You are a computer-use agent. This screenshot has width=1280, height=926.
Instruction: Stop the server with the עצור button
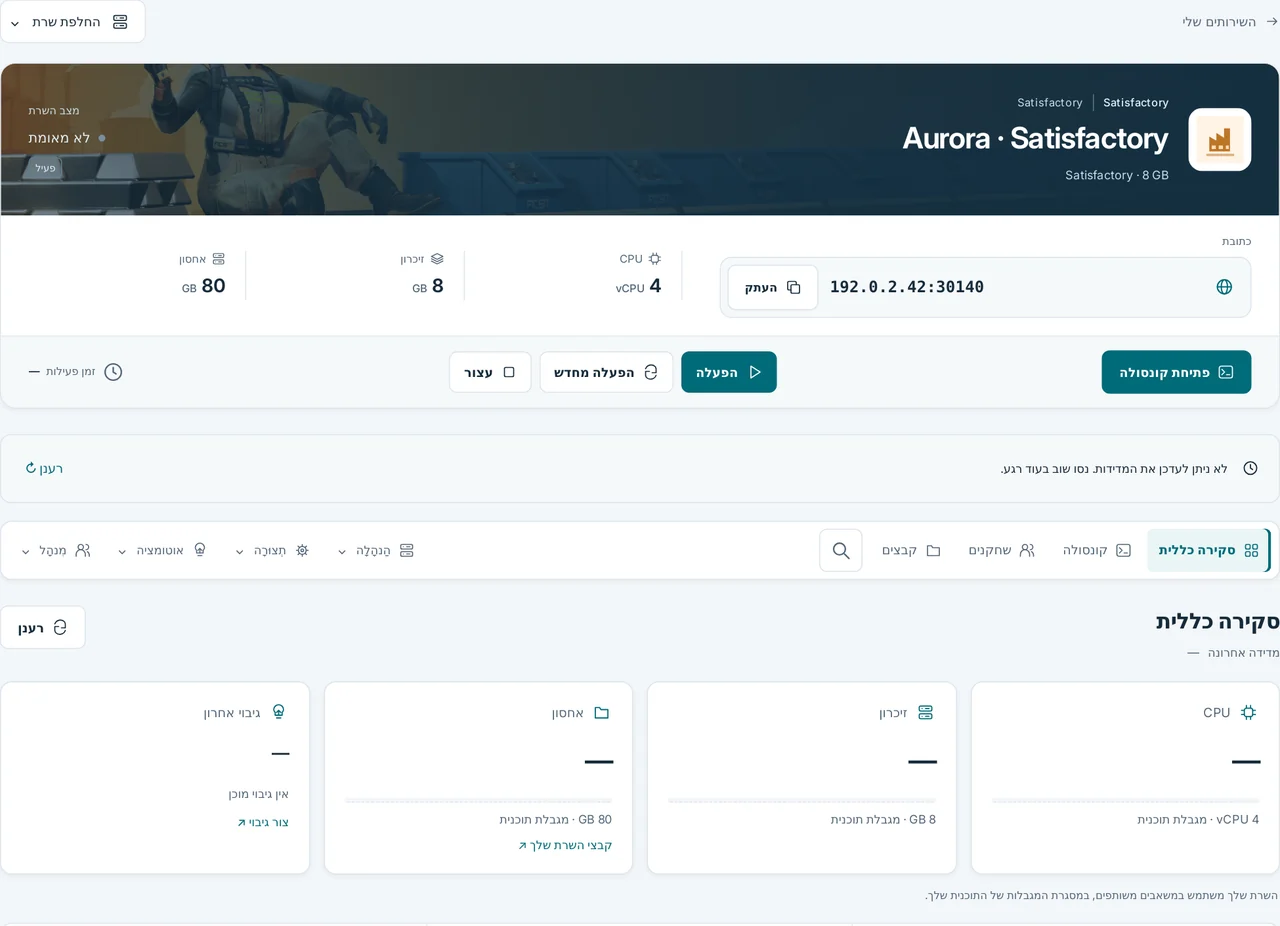pos(490,372)
